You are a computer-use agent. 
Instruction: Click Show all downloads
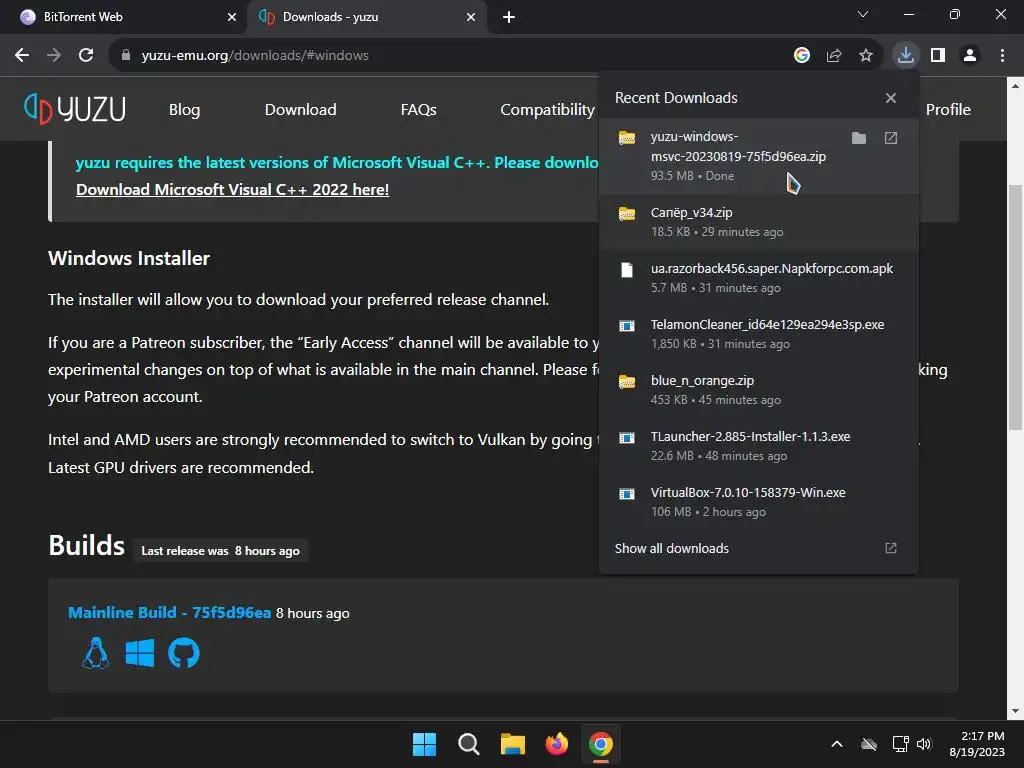click(759, 549)
